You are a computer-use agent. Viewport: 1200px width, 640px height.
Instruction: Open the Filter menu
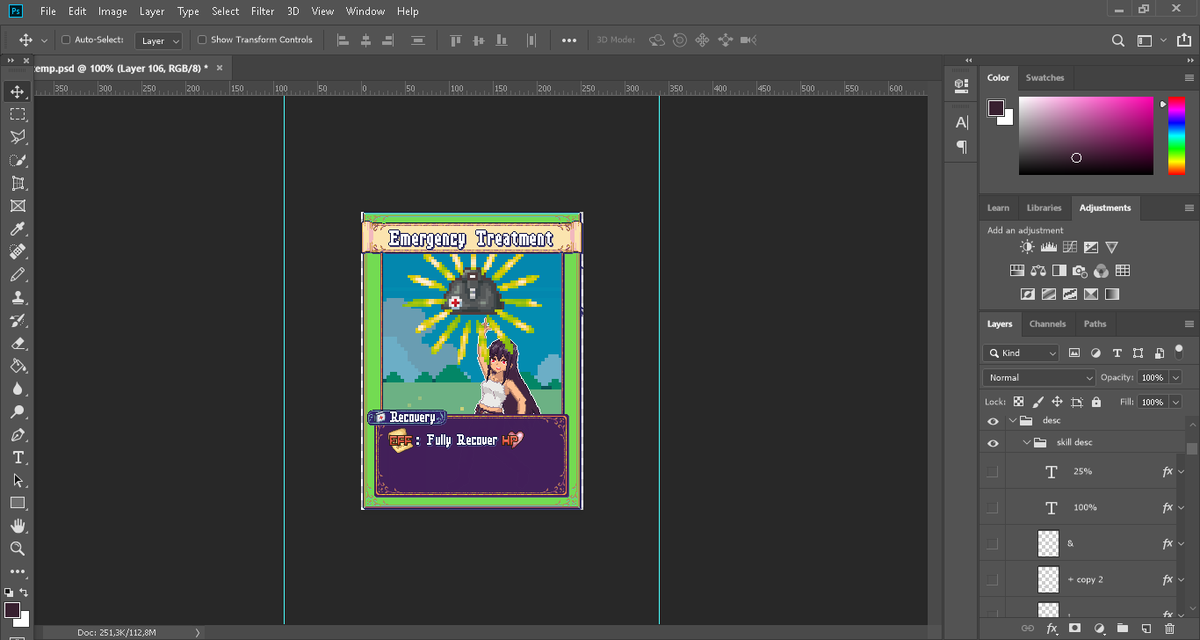(263, 12)
